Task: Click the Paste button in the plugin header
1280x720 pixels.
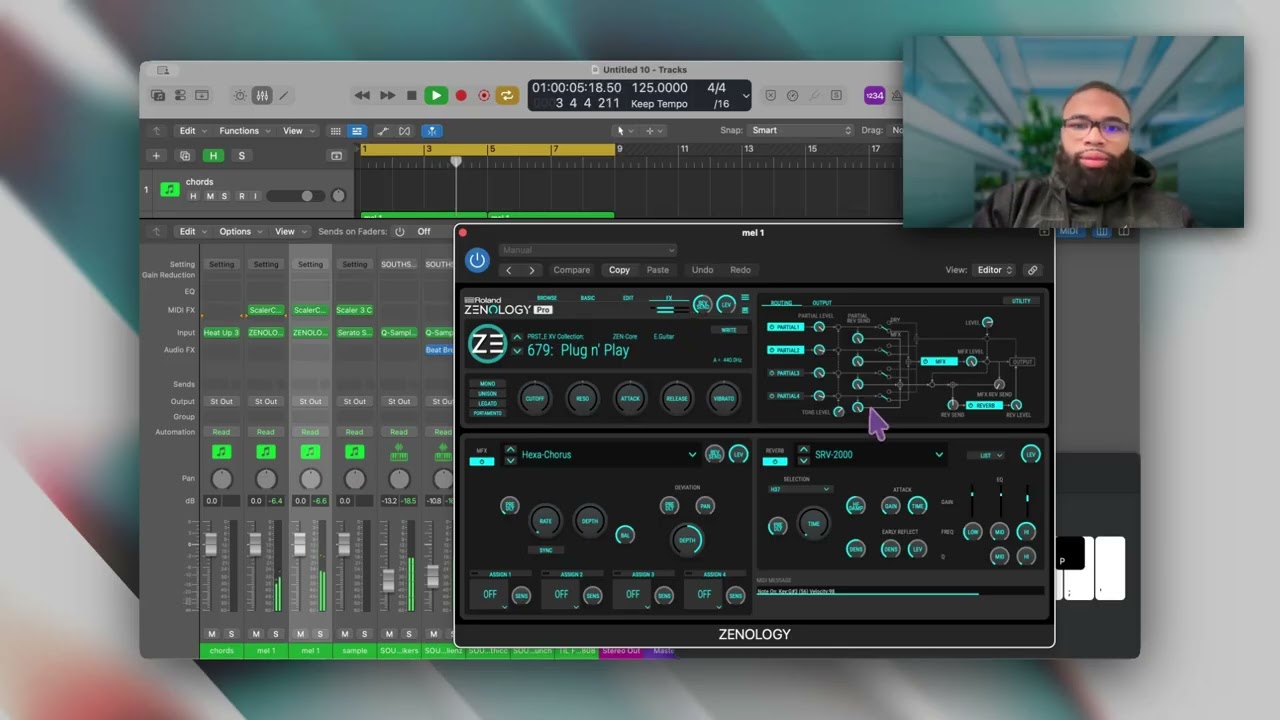Action: [x=658, y=270]
